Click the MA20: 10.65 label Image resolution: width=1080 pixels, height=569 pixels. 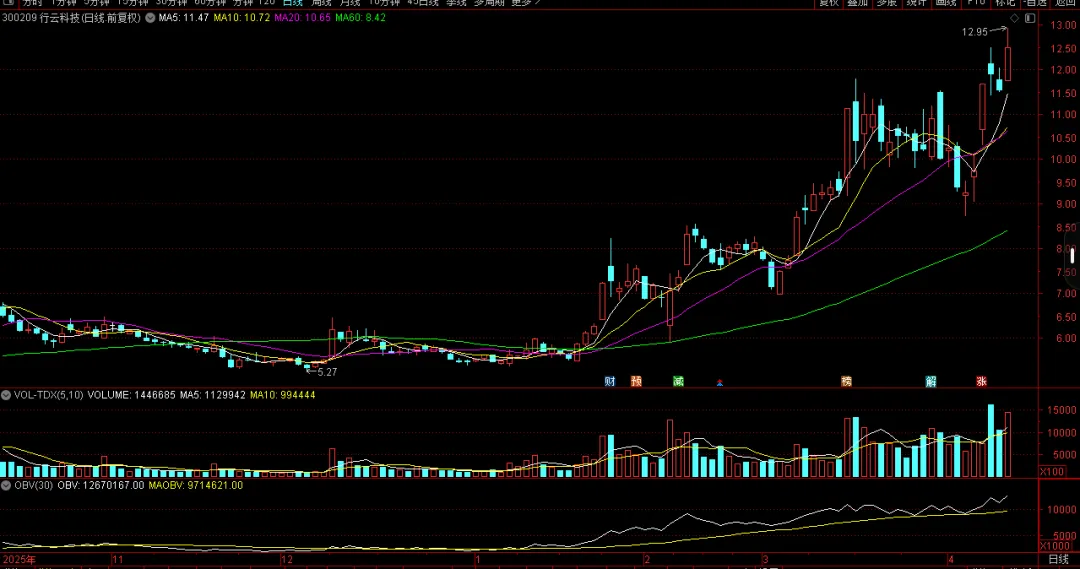point(302,18)
